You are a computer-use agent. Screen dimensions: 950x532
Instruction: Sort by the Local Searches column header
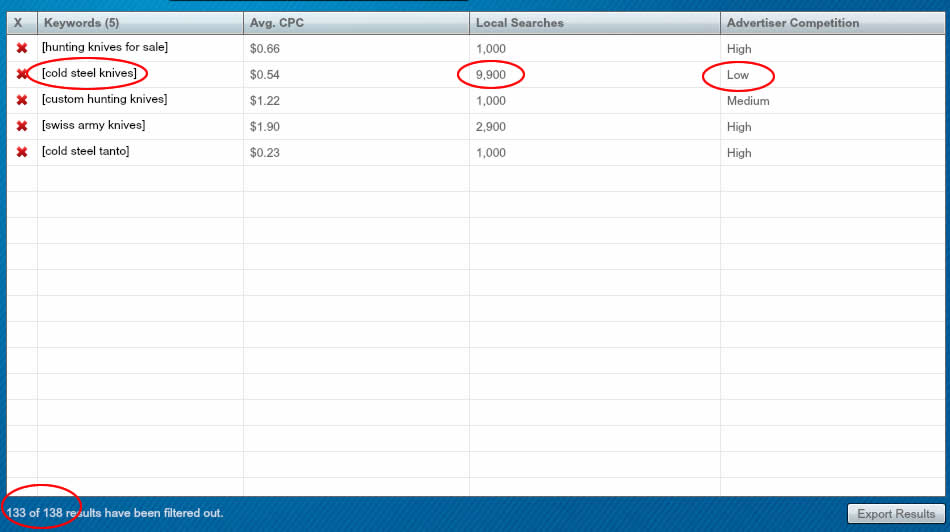pyautogui.click(x=594, y=23)
